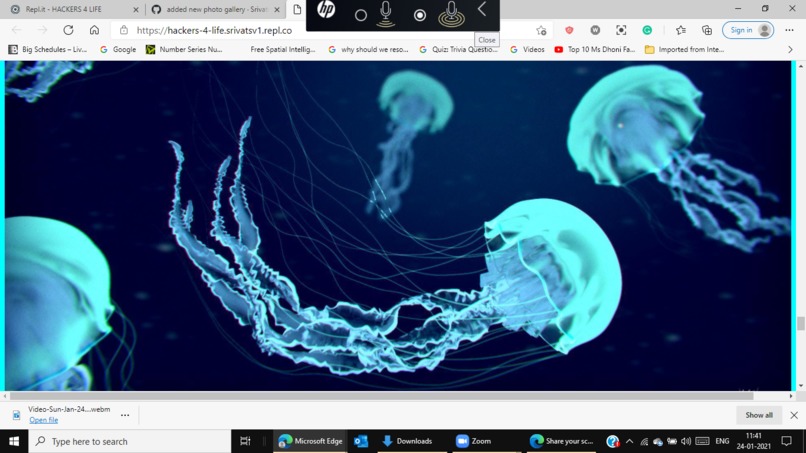Viewport: 806px width, 453px height.
Task: Close the downloads bar
Action: click(x=794, y=415)
